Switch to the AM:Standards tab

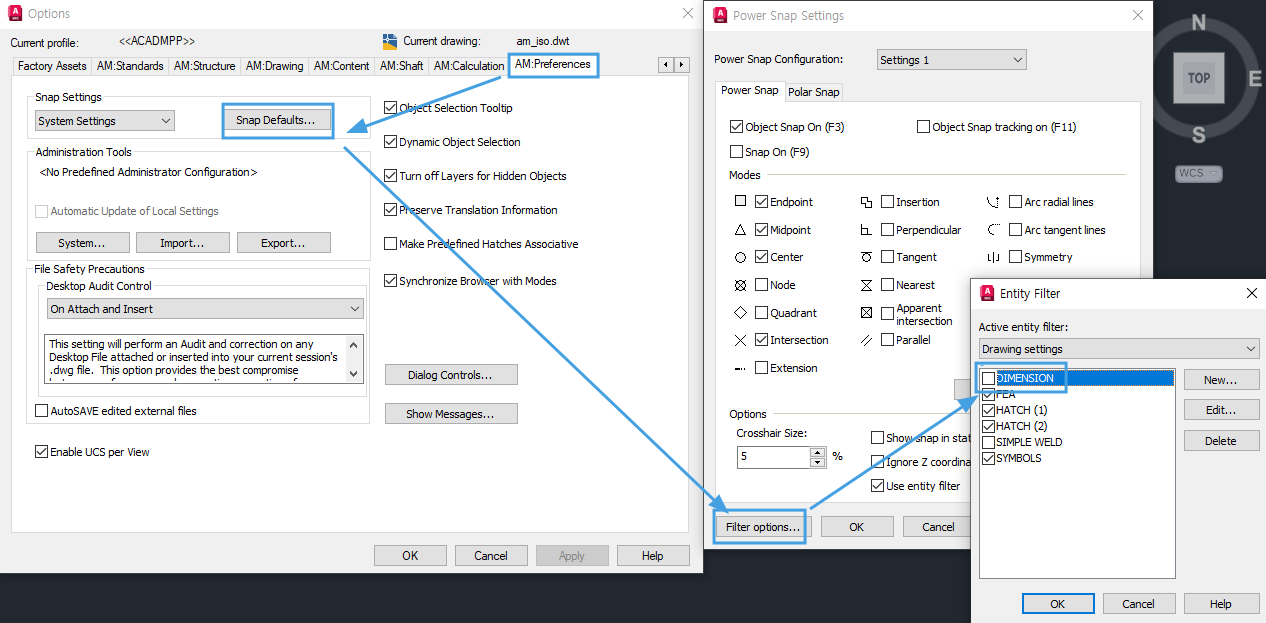(x=130, y=66)
